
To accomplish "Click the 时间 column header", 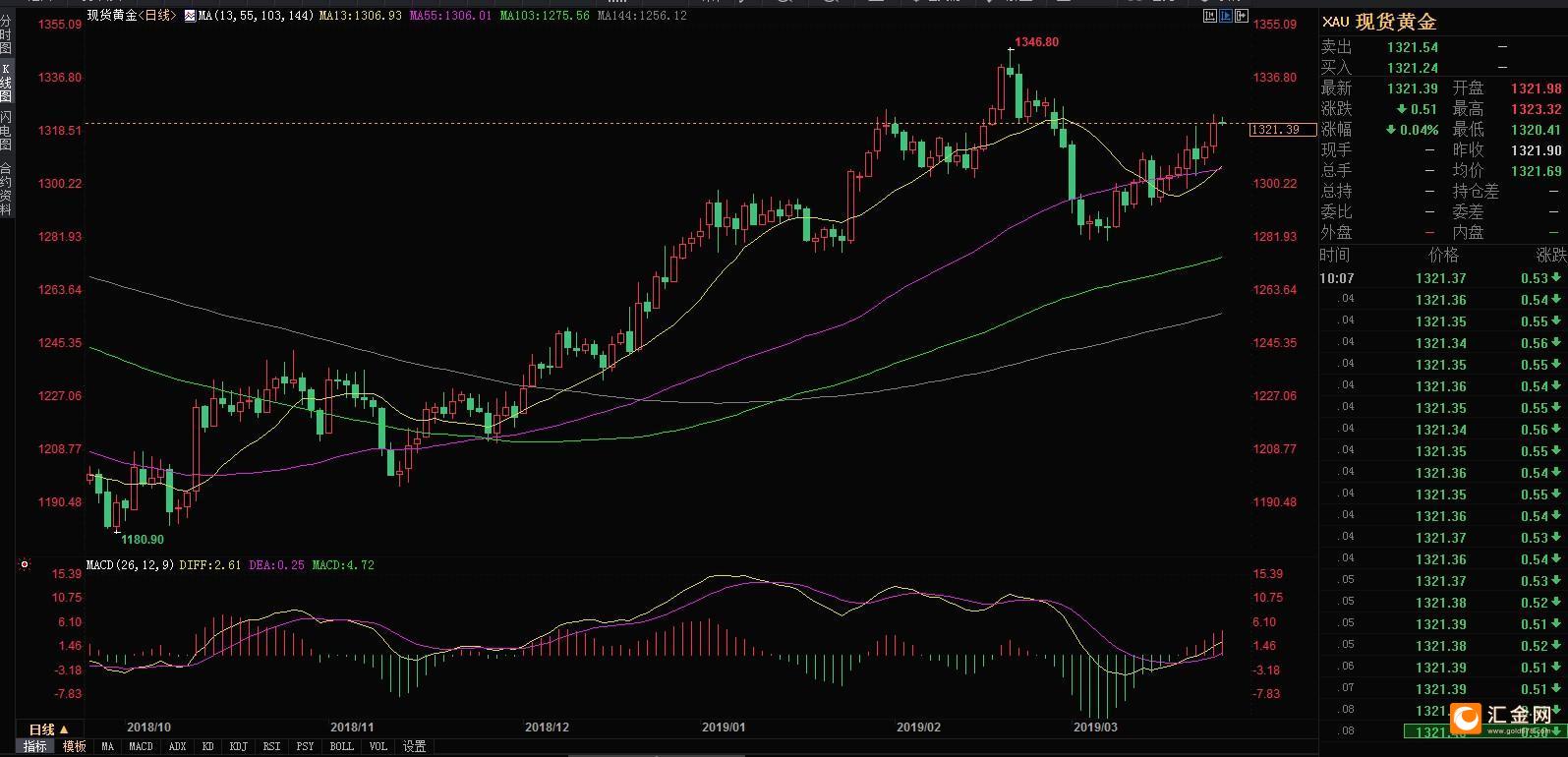I will 1335,256.
